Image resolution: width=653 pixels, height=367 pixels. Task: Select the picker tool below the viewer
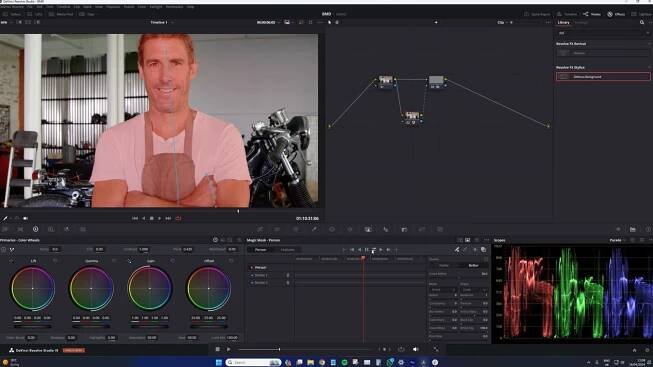click(x=5, y=218)
